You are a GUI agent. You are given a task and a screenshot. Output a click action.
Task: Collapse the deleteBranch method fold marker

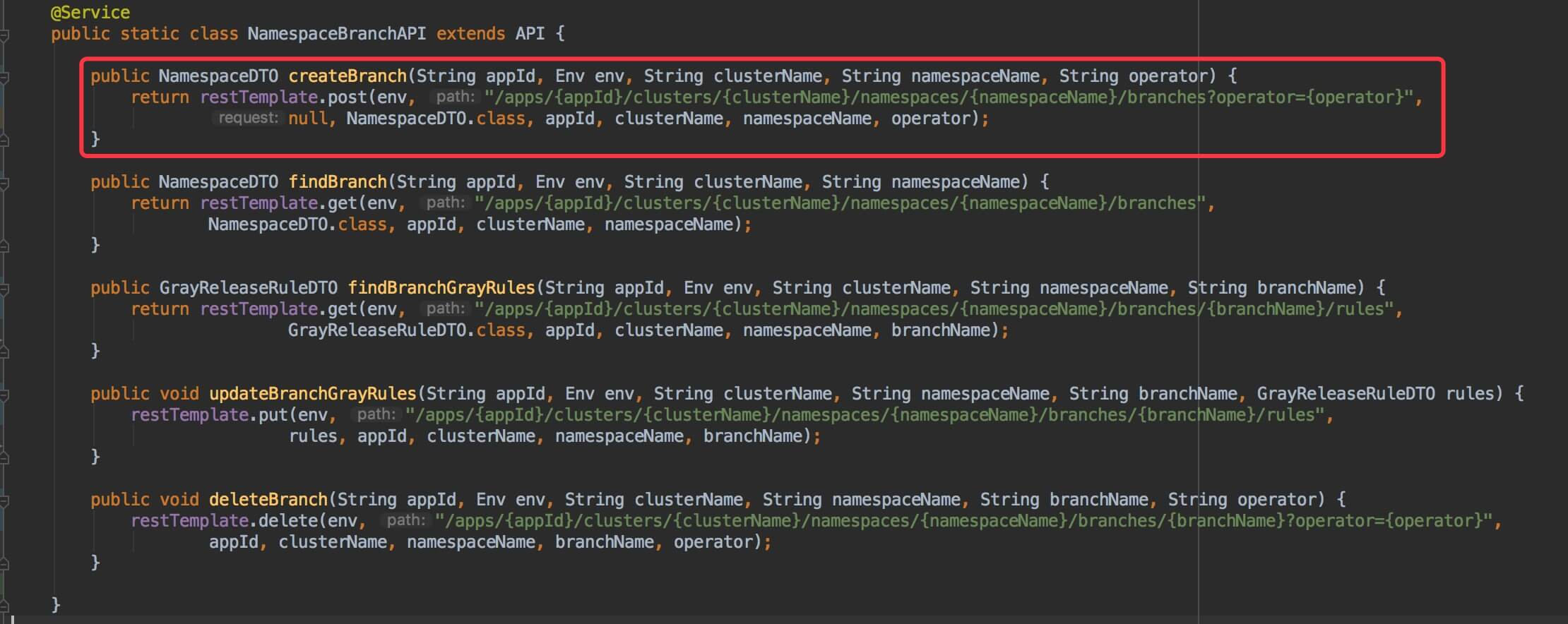pos(4,500)
